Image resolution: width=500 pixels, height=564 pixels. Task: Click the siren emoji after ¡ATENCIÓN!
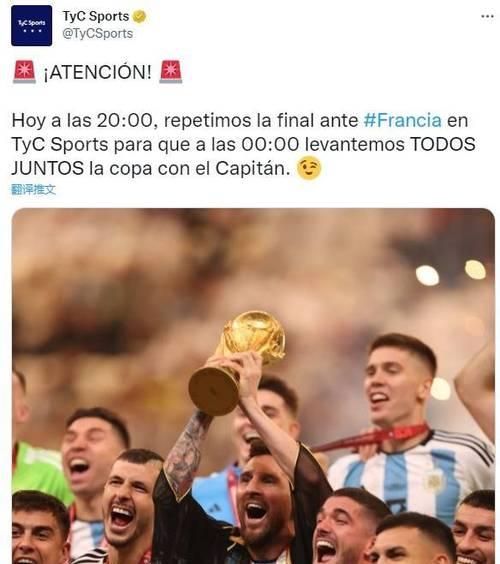pyautogui.click(x=171, y=72)
